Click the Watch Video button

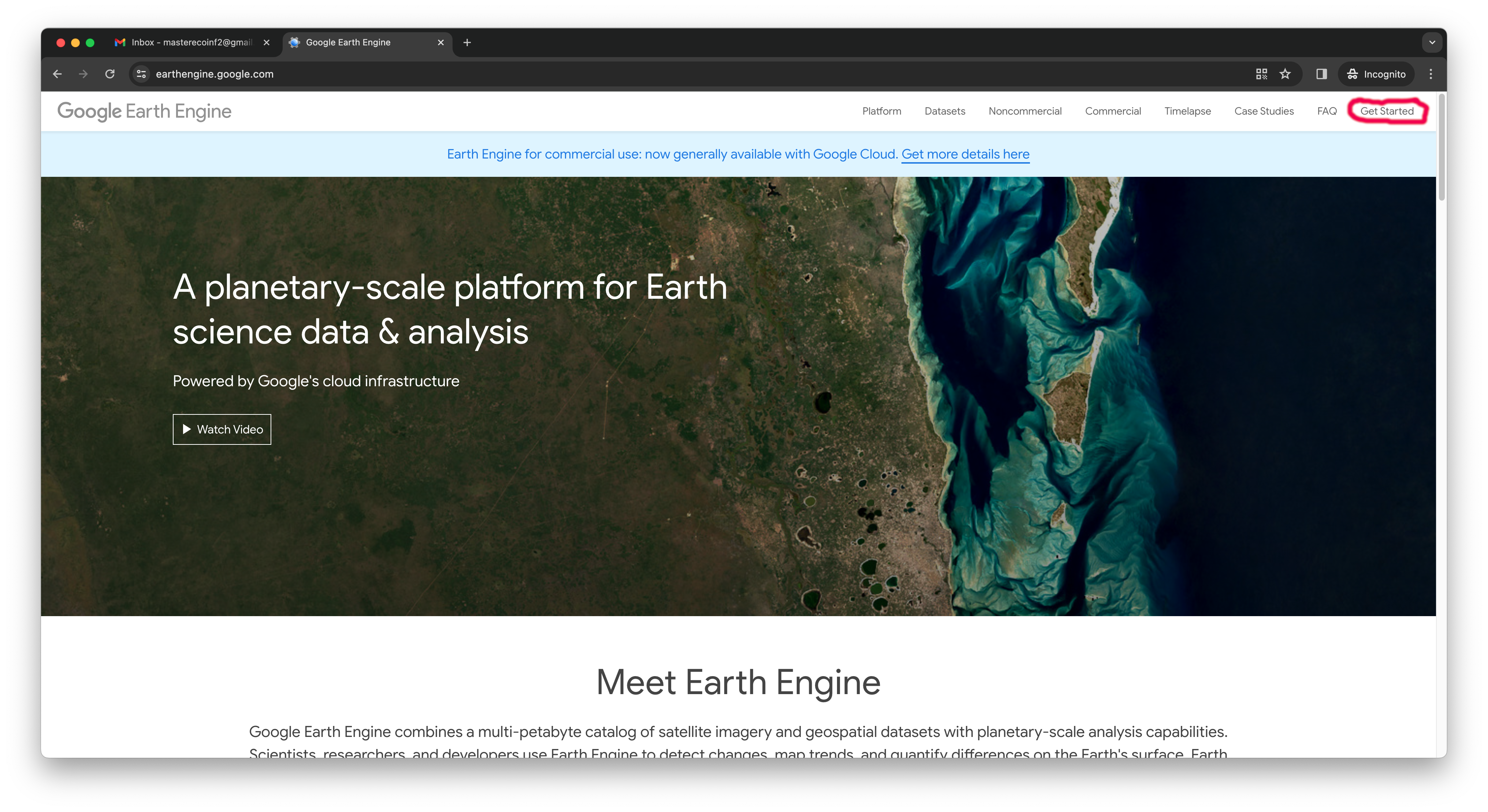click(222, 429)
